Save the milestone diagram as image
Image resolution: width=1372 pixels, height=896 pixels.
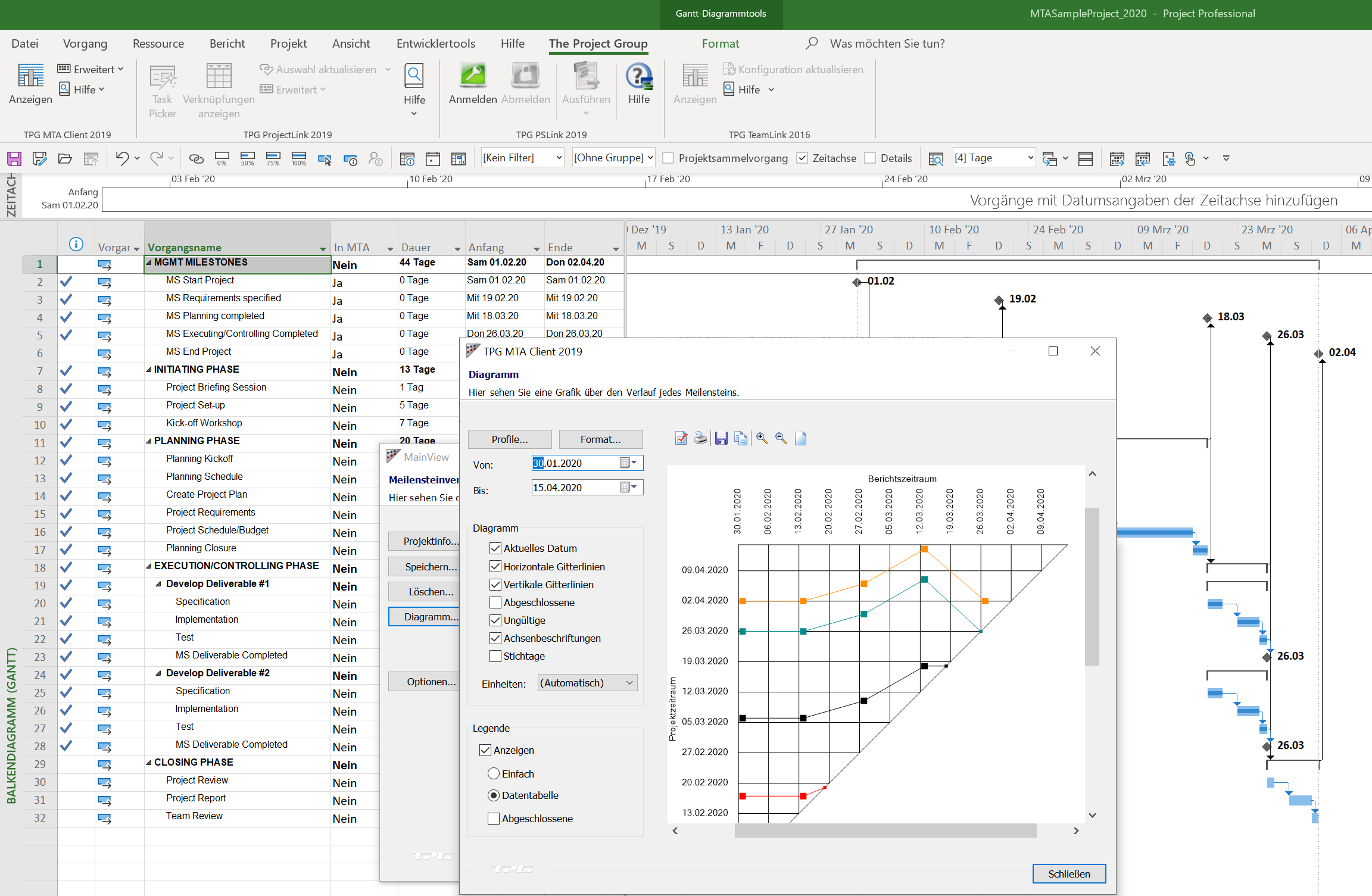(721, 438)
